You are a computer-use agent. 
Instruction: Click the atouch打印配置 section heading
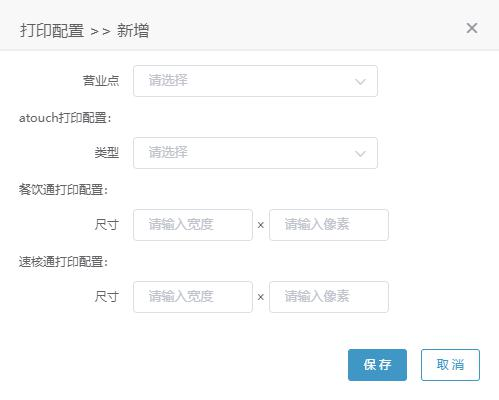(65, 118)
